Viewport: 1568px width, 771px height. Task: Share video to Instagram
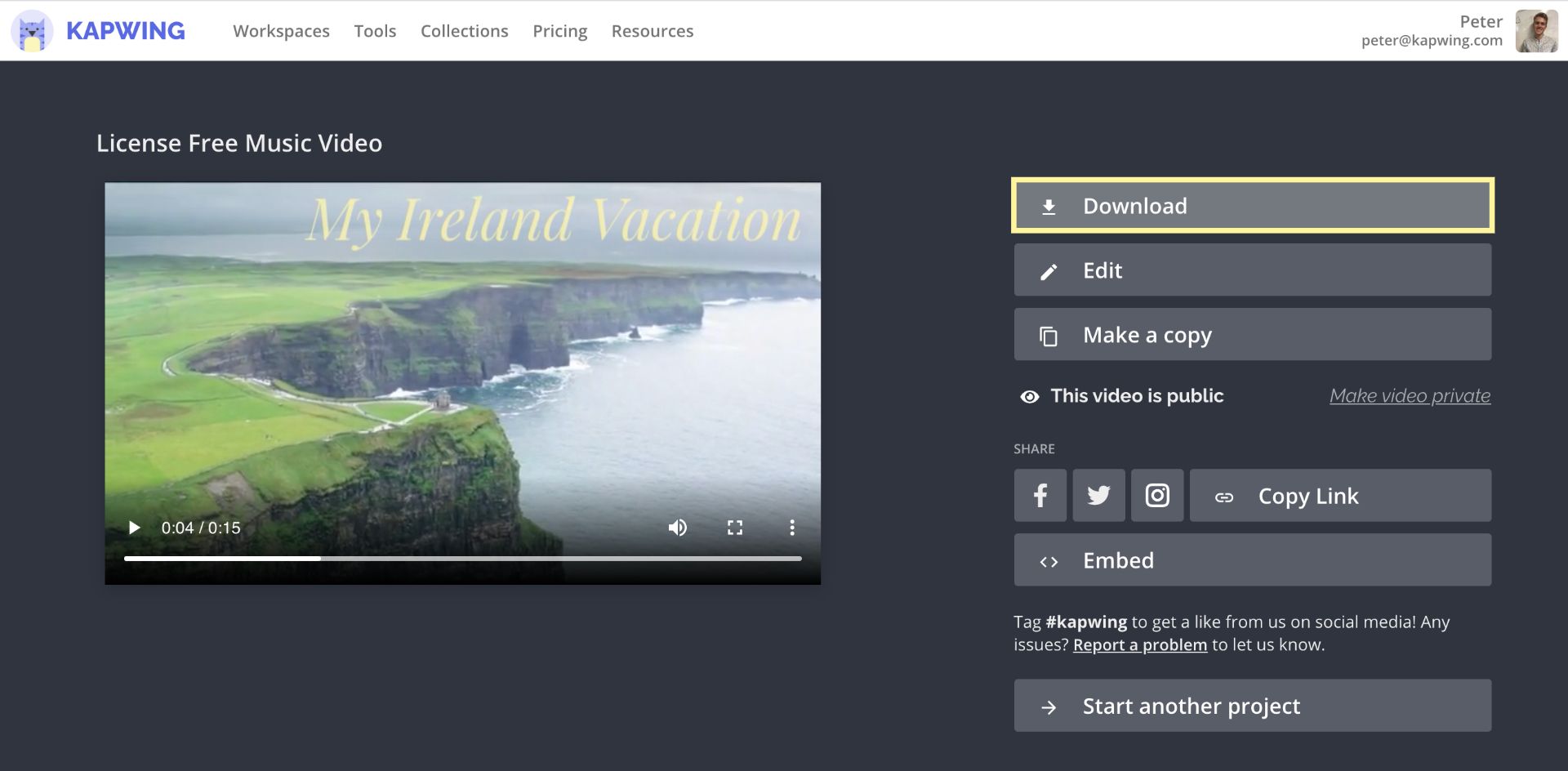(1157, 496)
